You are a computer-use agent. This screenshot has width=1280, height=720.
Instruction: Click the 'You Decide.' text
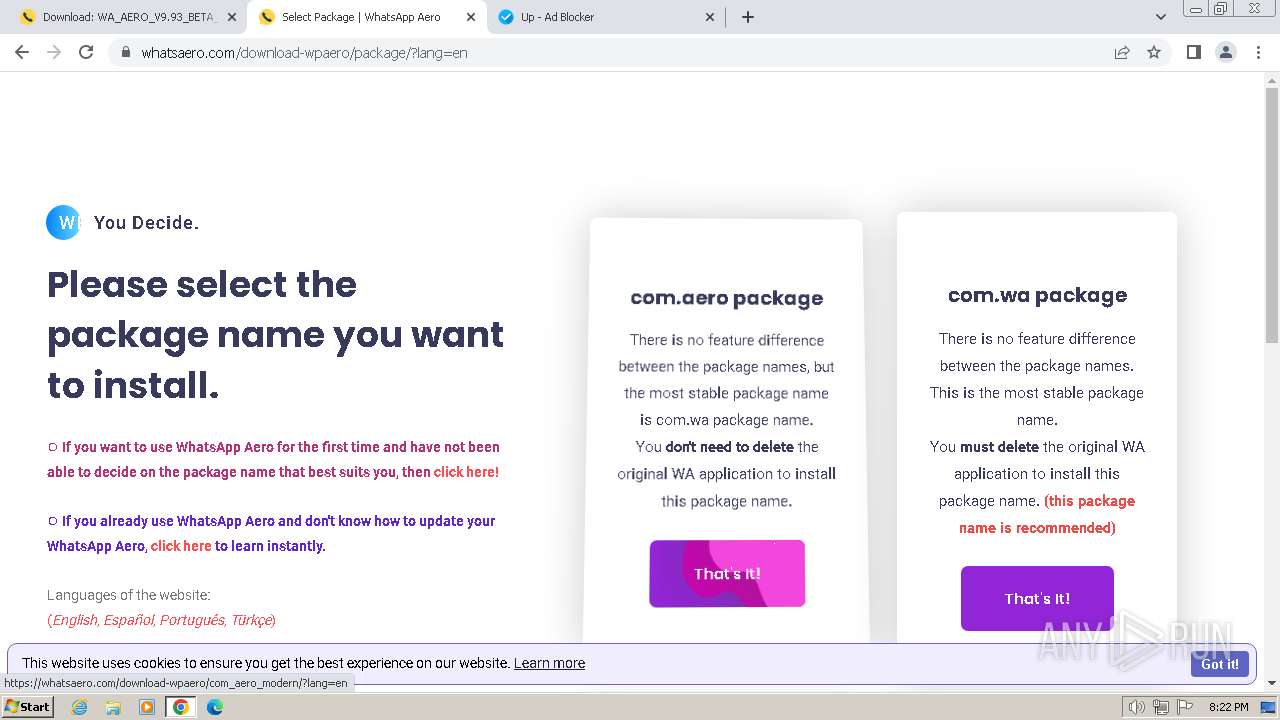[146, 223]
